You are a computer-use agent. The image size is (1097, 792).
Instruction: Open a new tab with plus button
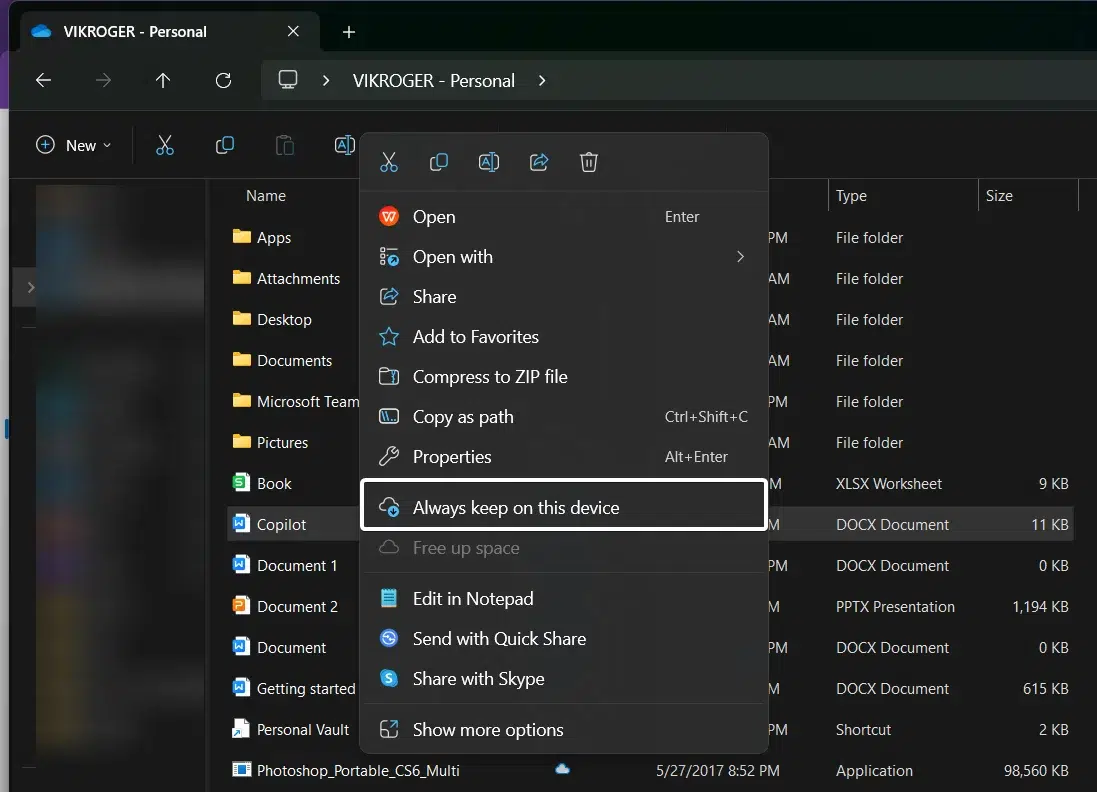[x=349, y=32]
